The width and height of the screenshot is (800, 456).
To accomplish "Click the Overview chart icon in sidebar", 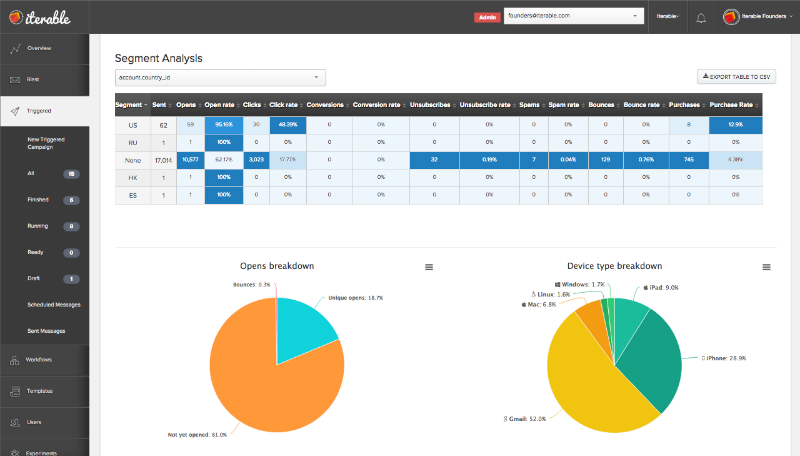I will (x=14, y=48).
